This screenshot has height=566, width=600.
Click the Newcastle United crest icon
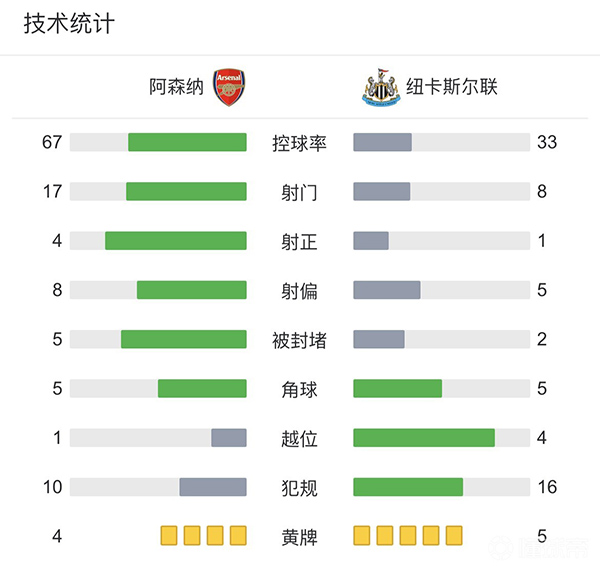coord(380,88)
